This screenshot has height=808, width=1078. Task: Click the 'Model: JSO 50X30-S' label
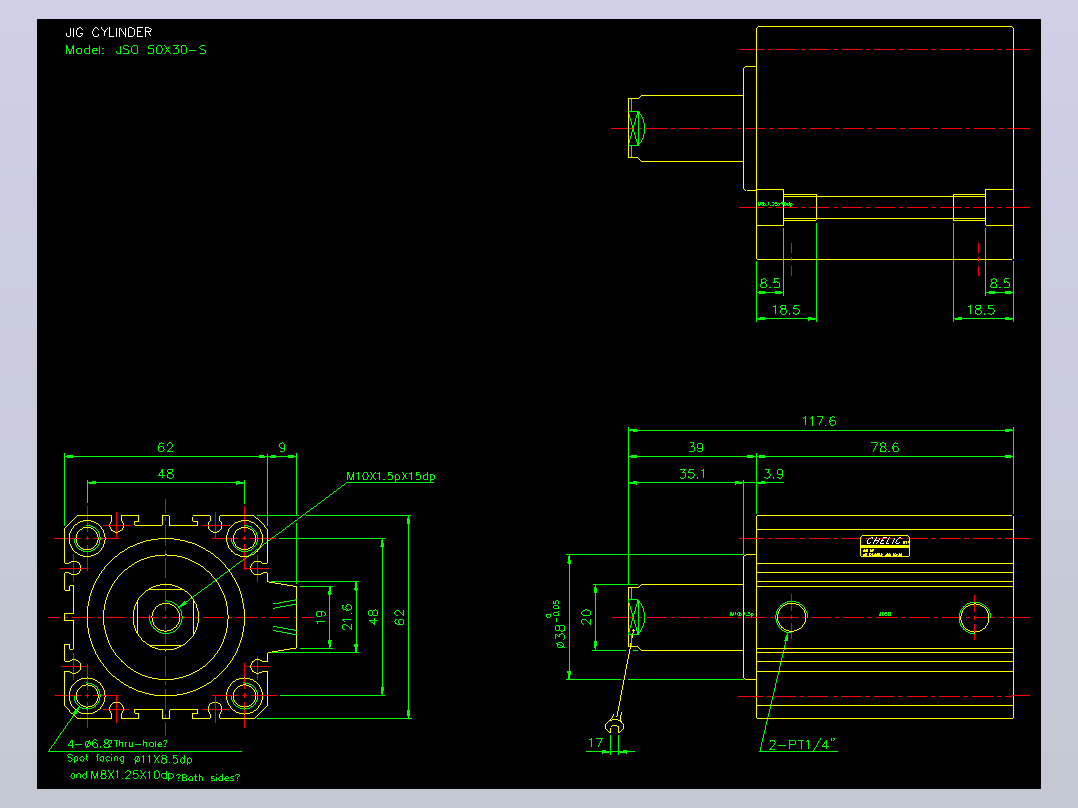pyautogui.click(x=135, y=50)
